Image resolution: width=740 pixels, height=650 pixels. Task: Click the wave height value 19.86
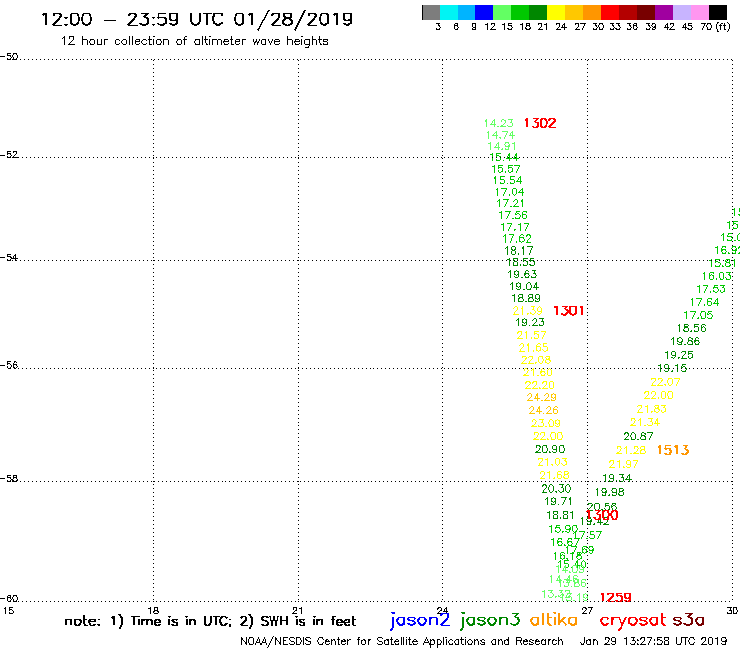click(x=685, y=341)
